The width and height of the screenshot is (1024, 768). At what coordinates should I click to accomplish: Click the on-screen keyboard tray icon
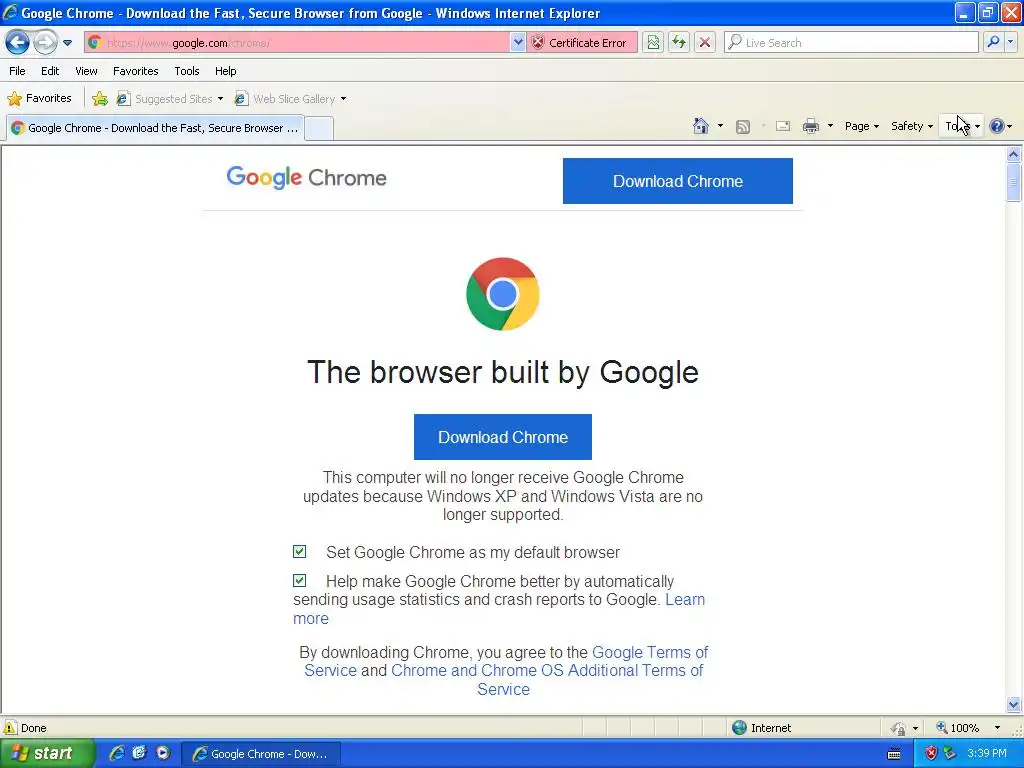coord(894,754)
